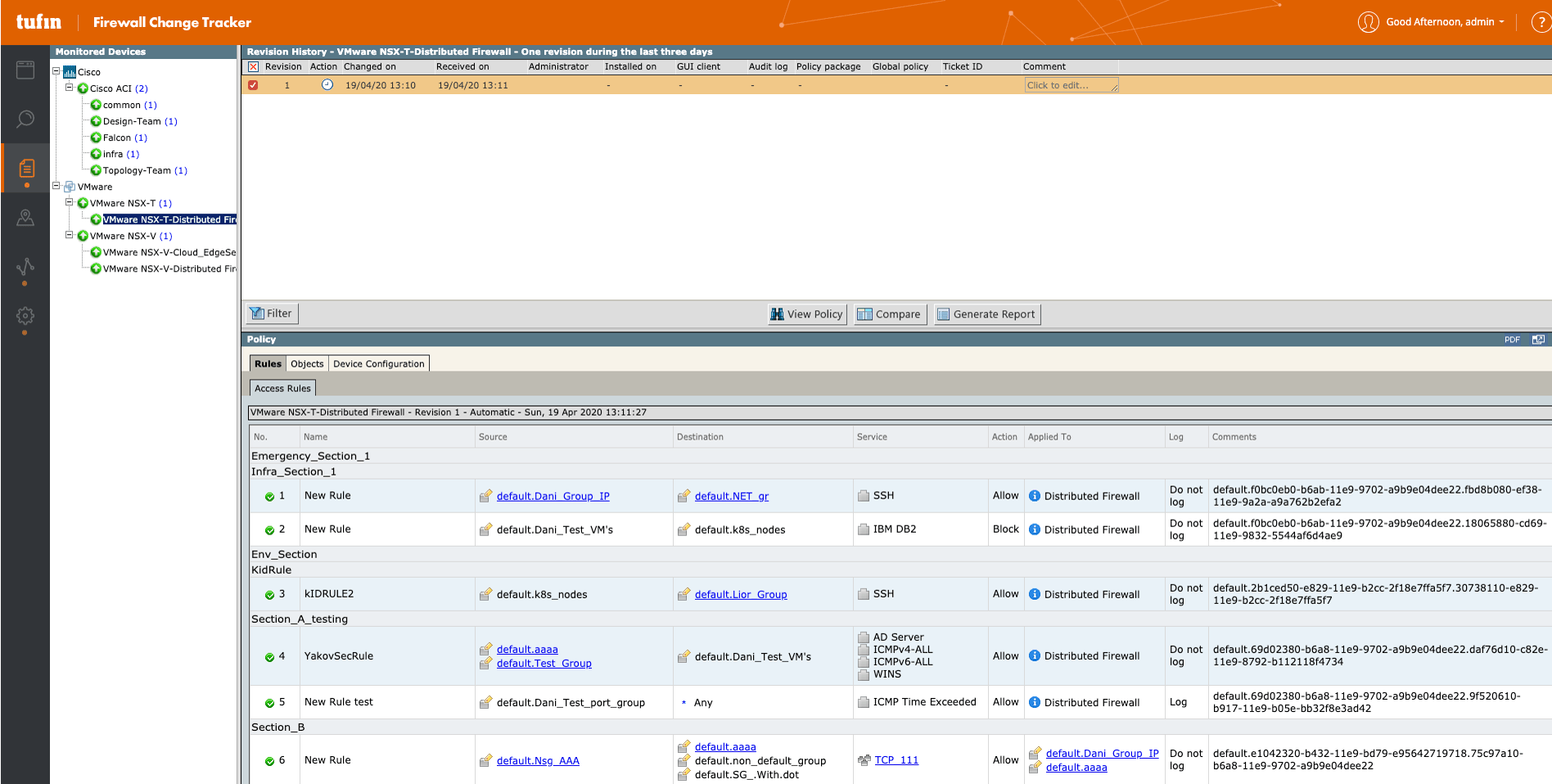Collapse the Cisco tree node
The height and width of the screenshot is (784, 1552).
56,71
